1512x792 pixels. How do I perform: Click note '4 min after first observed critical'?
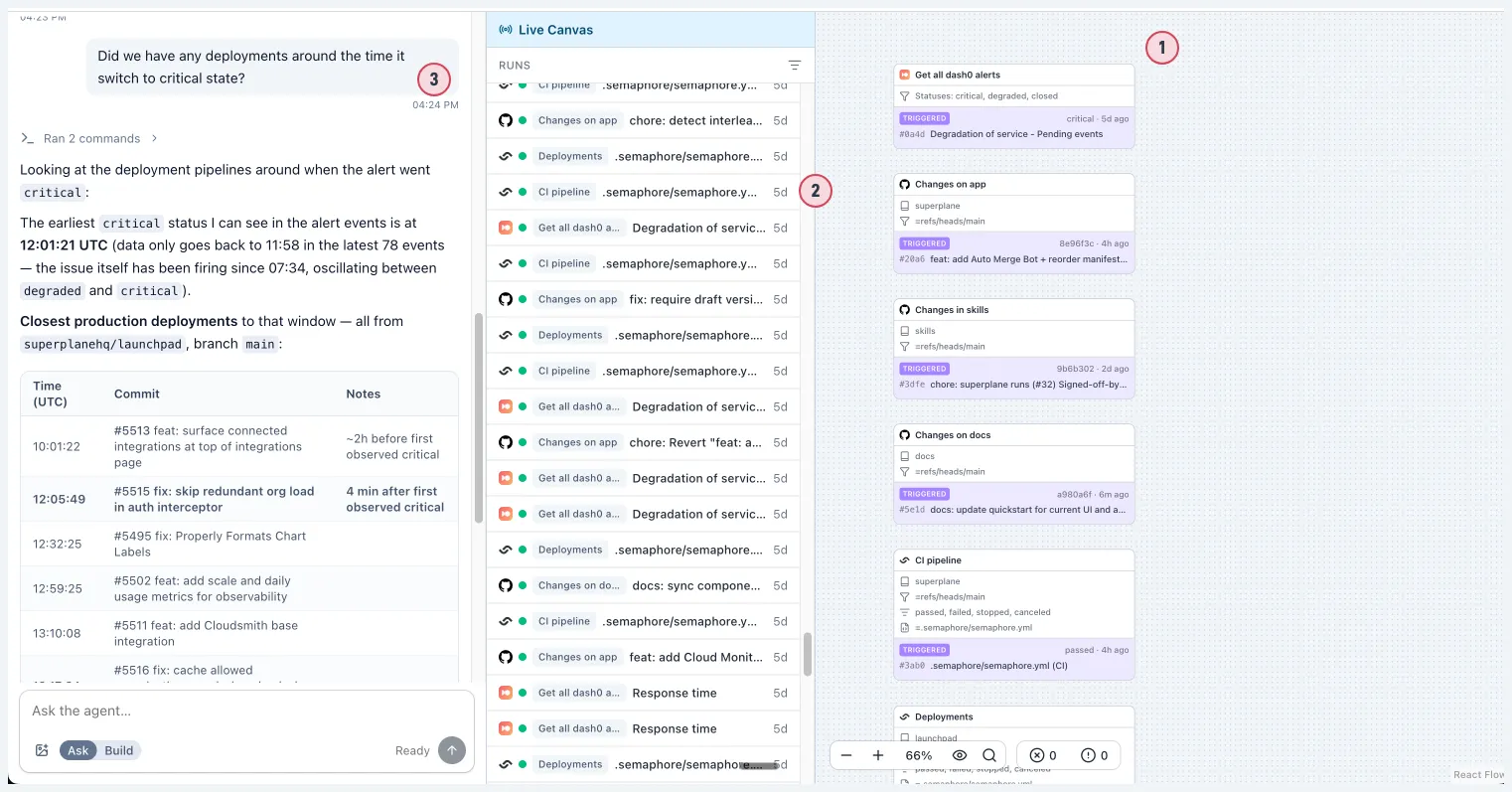(394, 499)
